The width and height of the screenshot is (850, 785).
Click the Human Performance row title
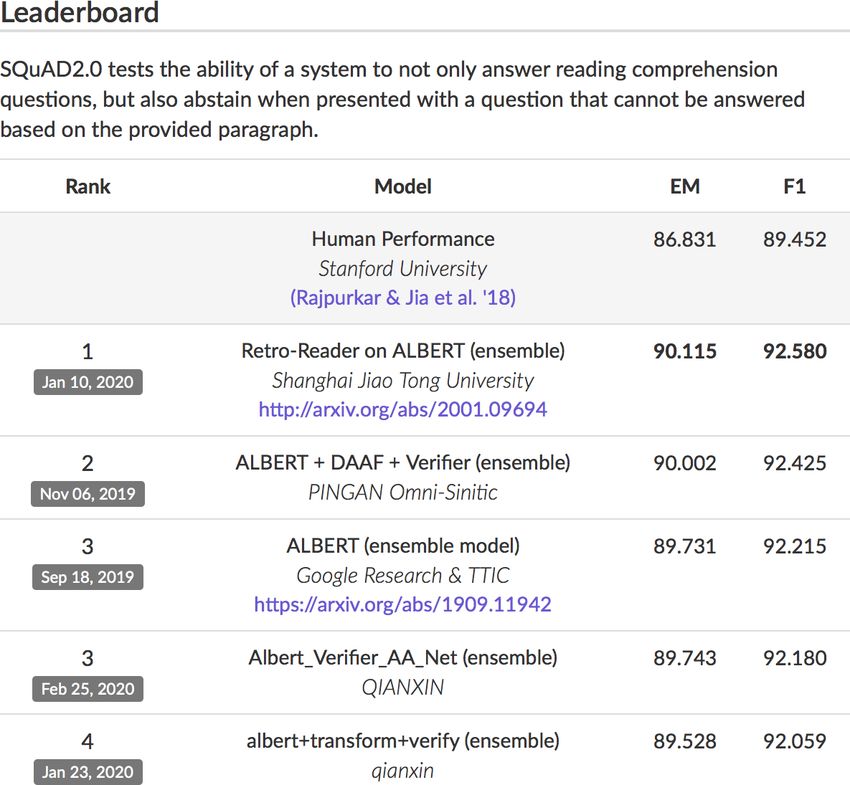(403, 239)
